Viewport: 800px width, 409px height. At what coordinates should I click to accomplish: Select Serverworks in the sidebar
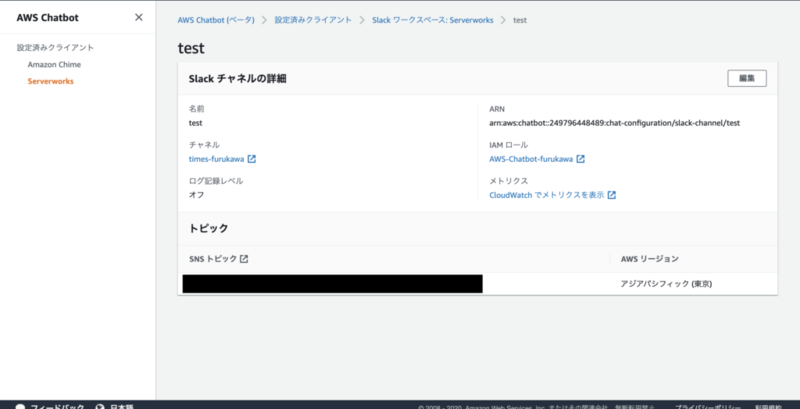(x=51, y=81)
